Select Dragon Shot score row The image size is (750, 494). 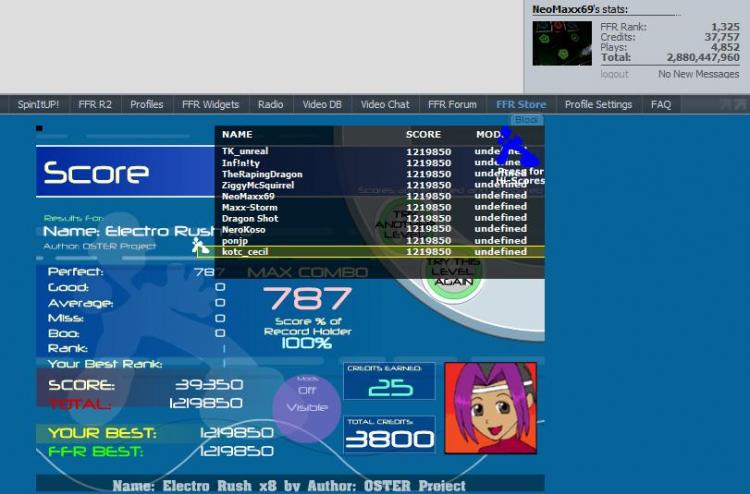pyautogui.click(x=379, y=218)
